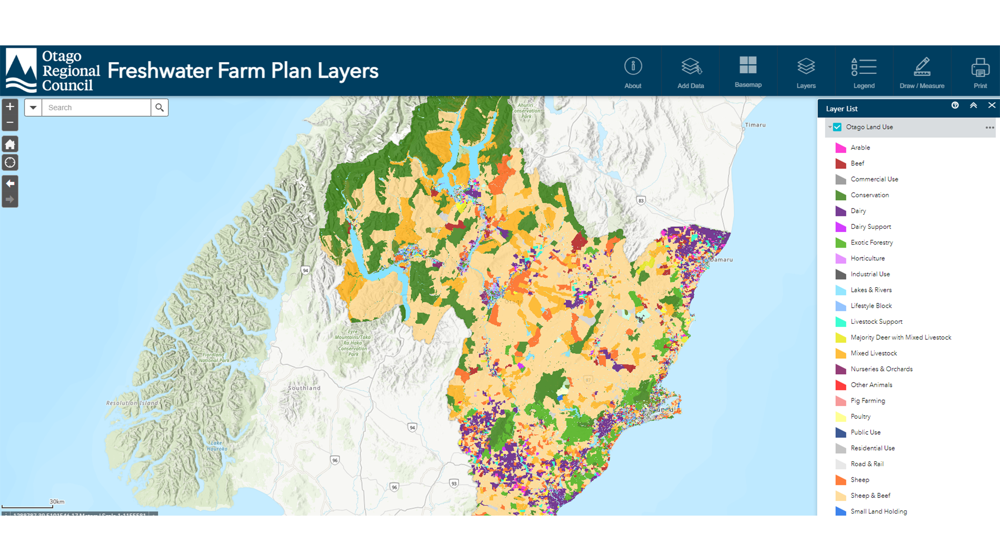Click the Residential Use legend entry

[872, 448]
